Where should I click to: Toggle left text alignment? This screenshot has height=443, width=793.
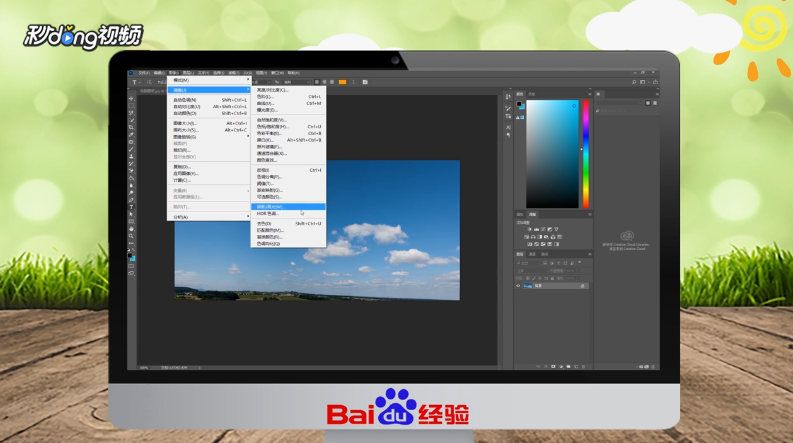click(x=317, y=82)
